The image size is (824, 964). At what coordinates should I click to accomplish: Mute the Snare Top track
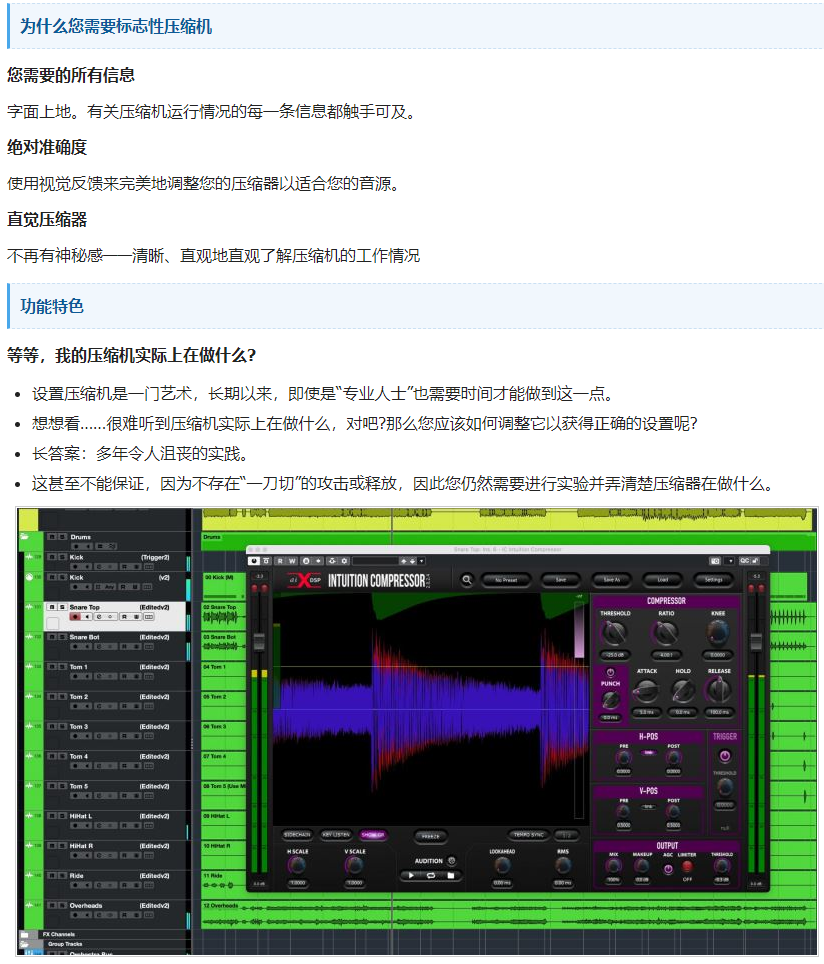[x=52, y=607]
